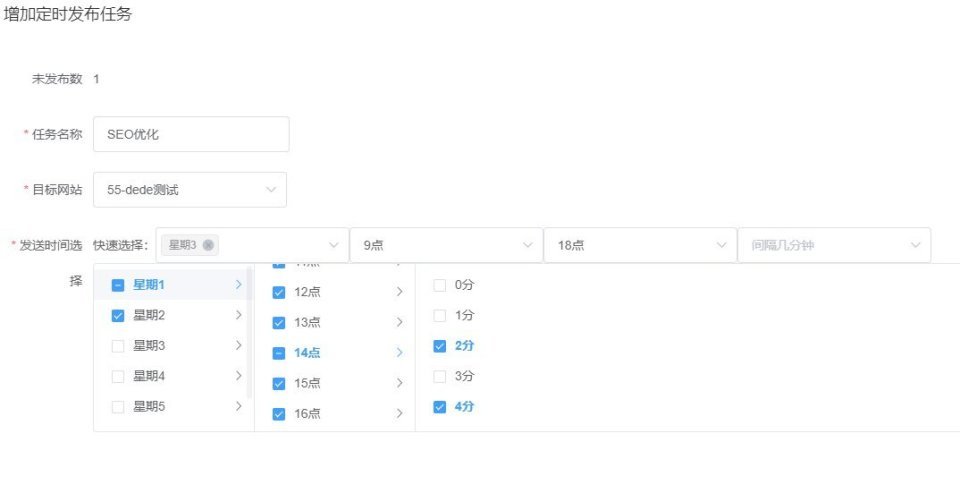This screenshot has width=960, height=493.
Task: Click the 16点 chevron arrow
Action: tap(399, 413)
